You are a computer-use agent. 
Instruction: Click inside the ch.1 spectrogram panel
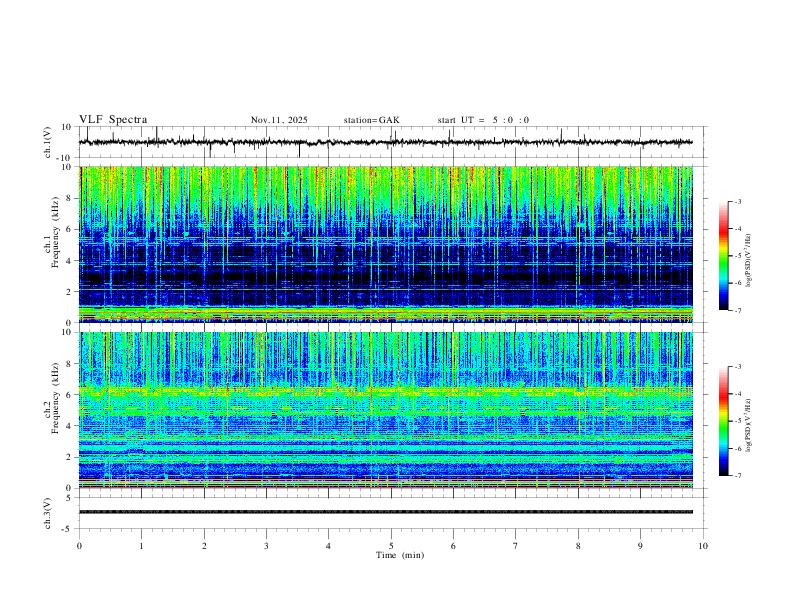[x=385, y=244]
